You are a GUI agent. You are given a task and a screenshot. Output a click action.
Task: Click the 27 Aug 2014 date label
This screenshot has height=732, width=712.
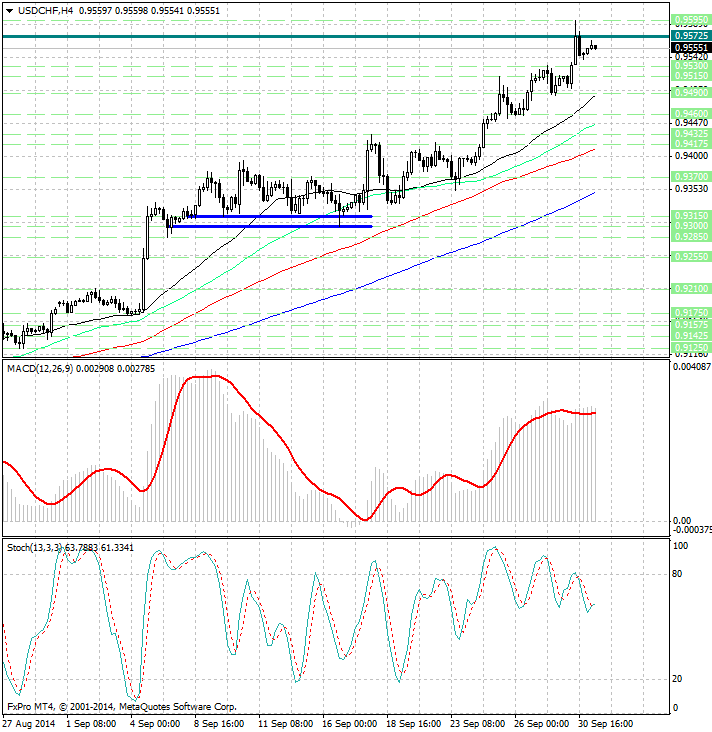pos(28,723)
